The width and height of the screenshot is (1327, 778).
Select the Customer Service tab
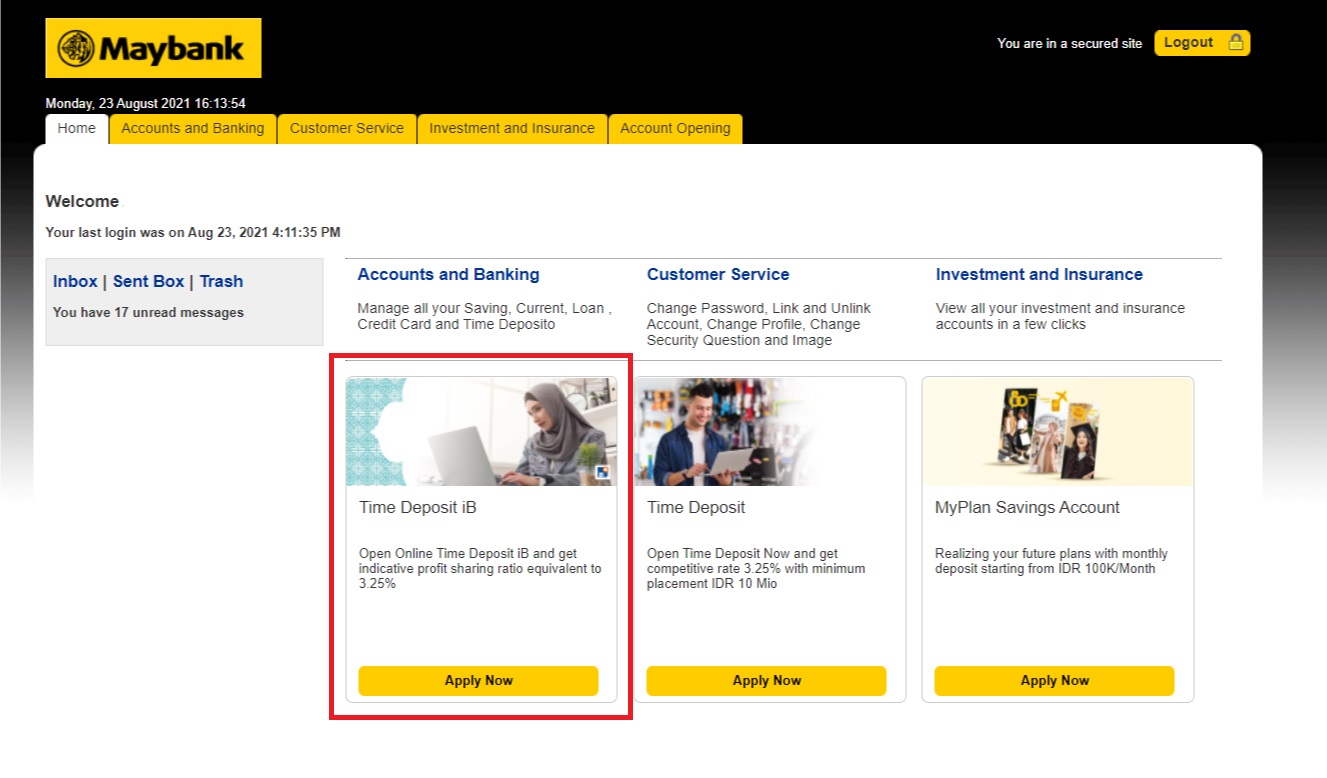[x=347, y=129]
